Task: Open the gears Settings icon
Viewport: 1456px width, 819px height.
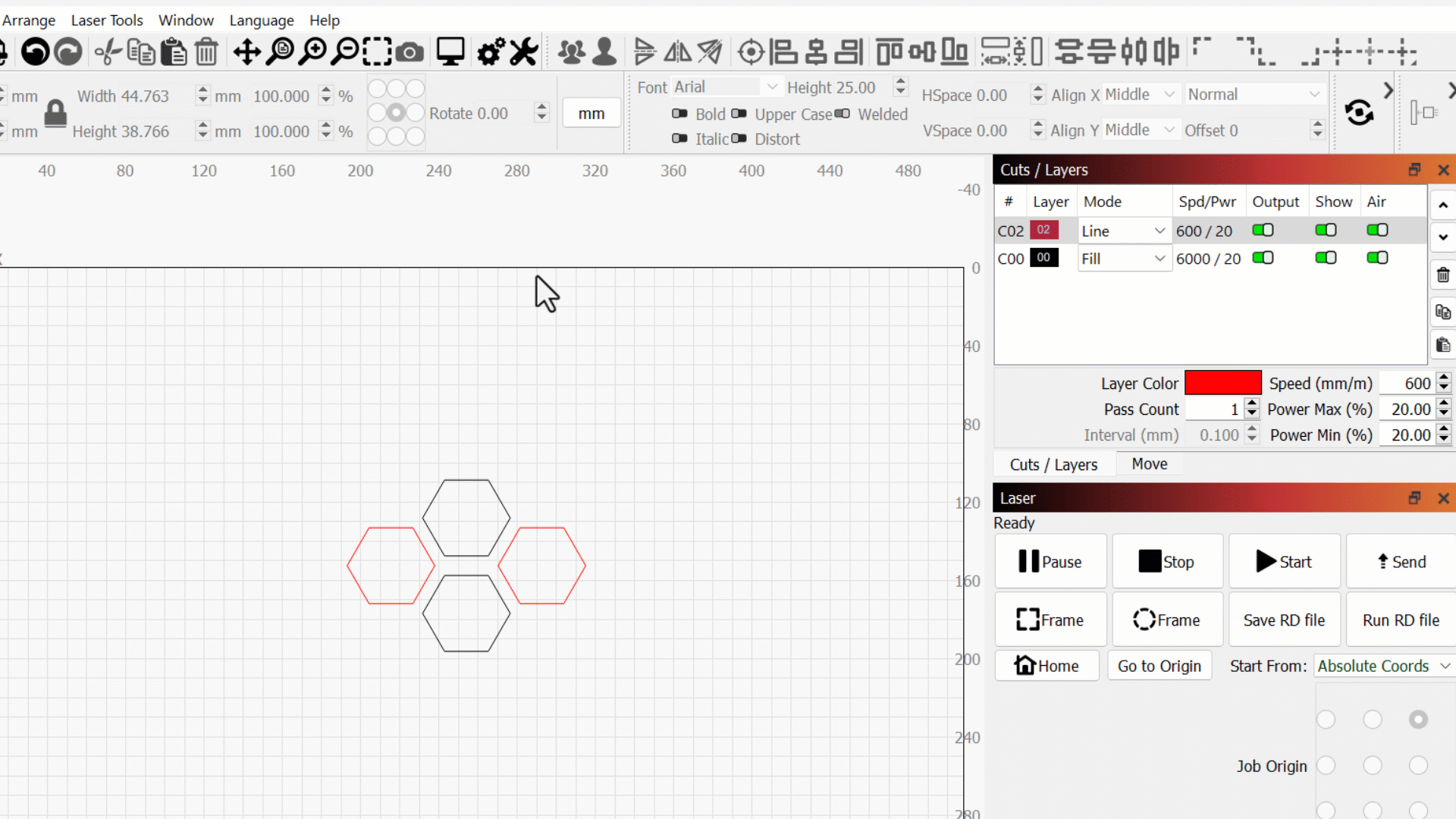Action: coord(491,52)
